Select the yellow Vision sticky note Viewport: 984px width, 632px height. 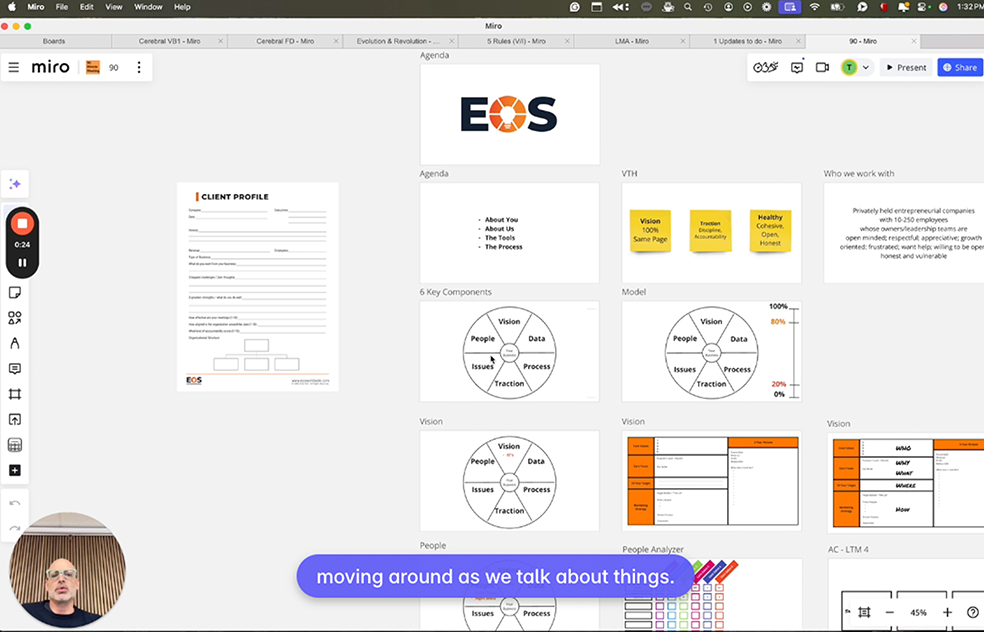pyautogui.click(x=650, y=230)
